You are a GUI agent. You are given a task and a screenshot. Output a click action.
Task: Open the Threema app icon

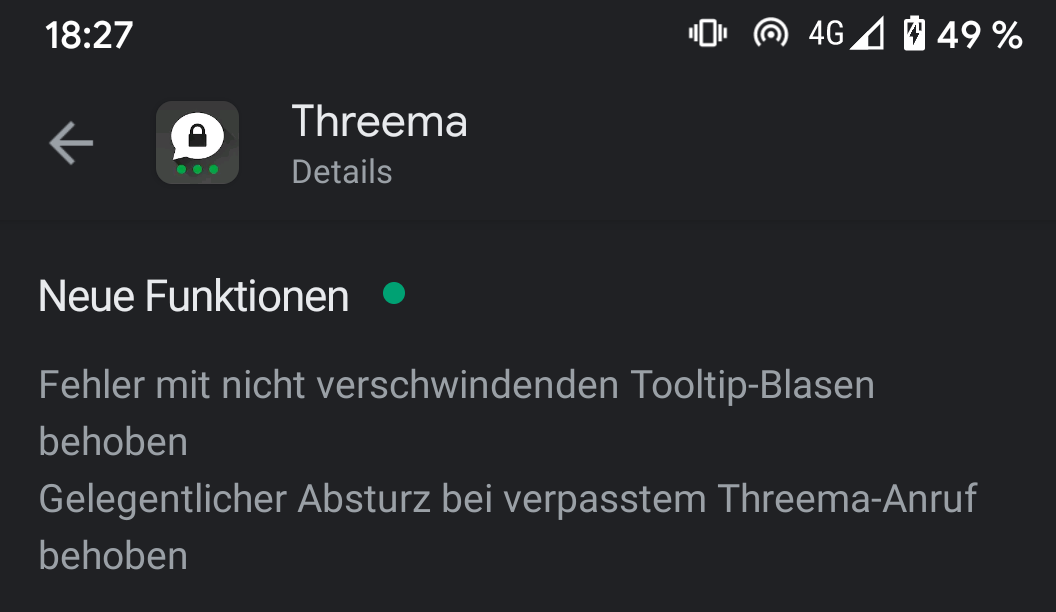[x=197, y=143]
